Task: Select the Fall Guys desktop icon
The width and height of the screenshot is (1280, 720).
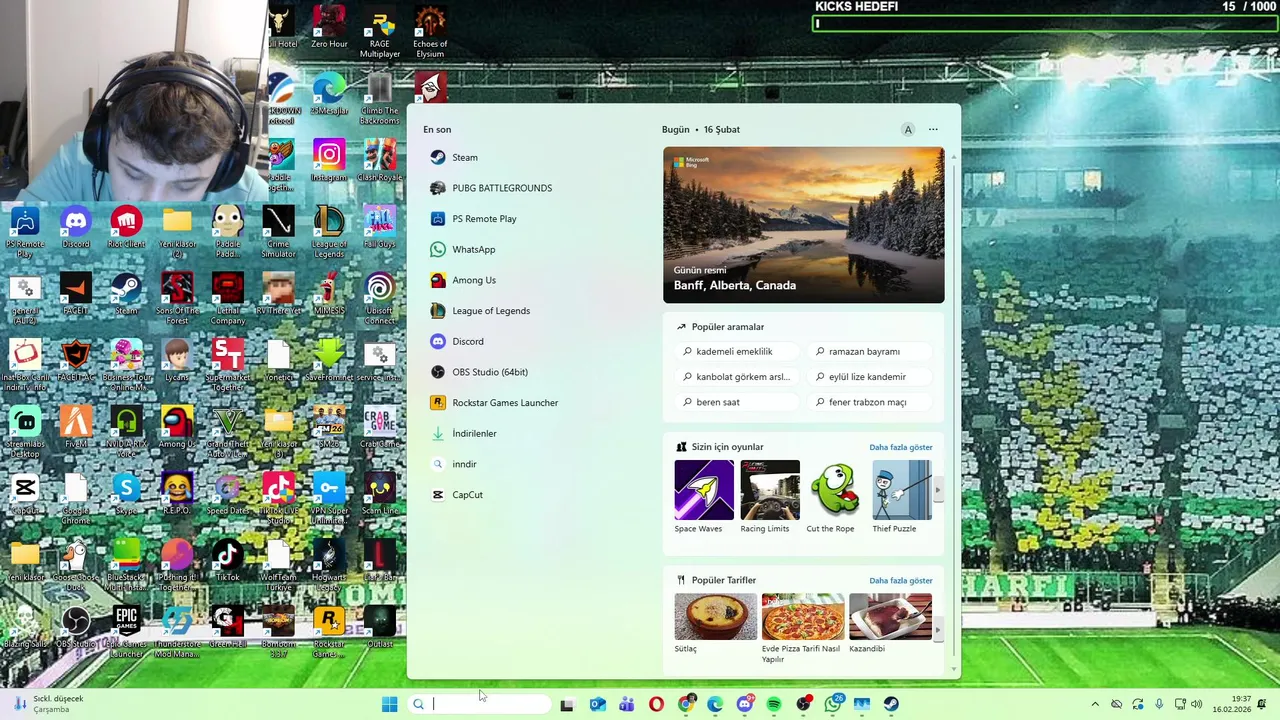Action: [x=379, y=228]
